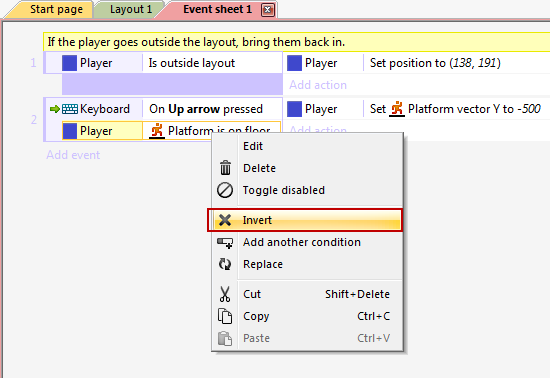Image resolution: width=550 pixels, height=378 pixels.
Task: Switch to the Start page tab
Action: (x=56, y=9)
